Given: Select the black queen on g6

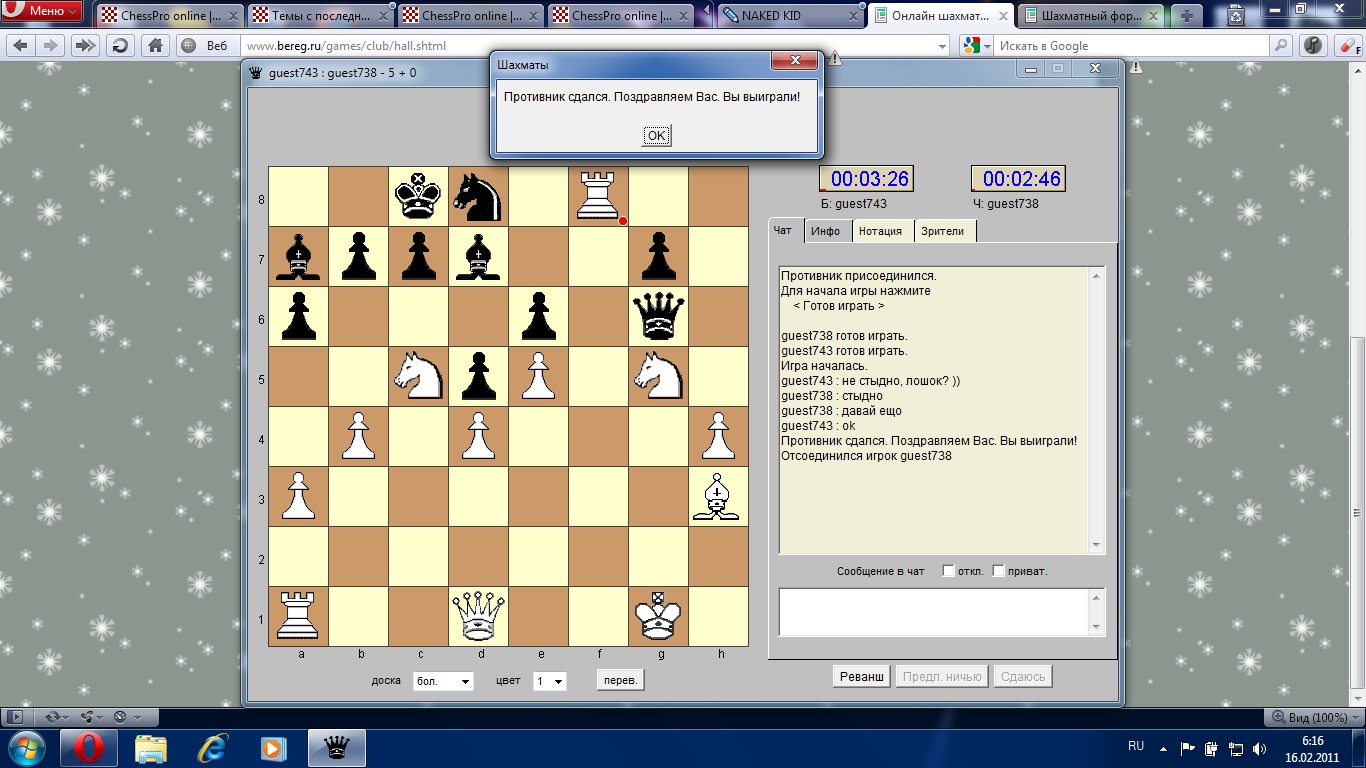Looking at the screenshot, I should [x=658, y=316].
